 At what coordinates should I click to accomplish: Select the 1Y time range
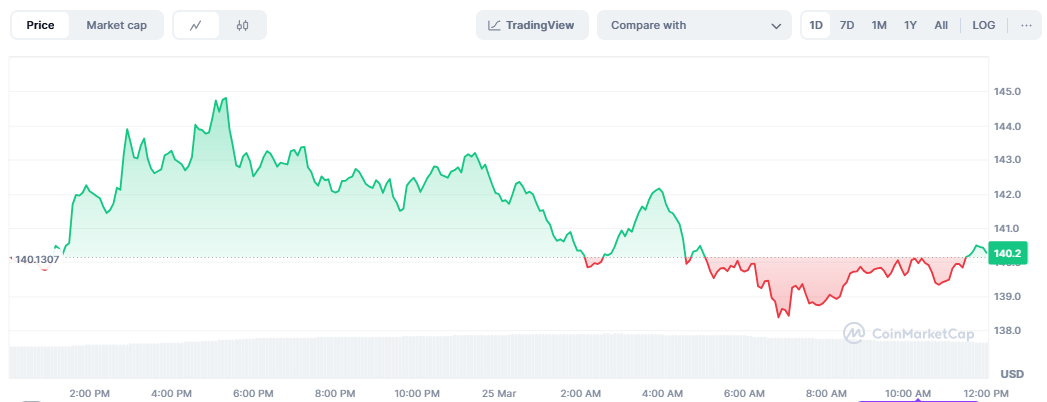pos(910,25)
